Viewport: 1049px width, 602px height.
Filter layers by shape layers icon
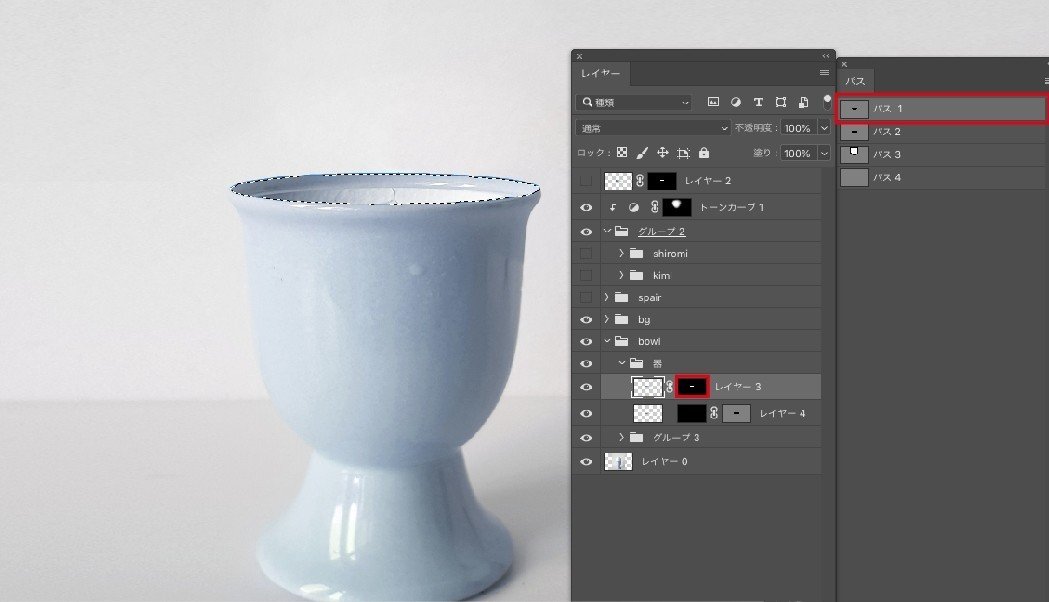coord(781,102)
